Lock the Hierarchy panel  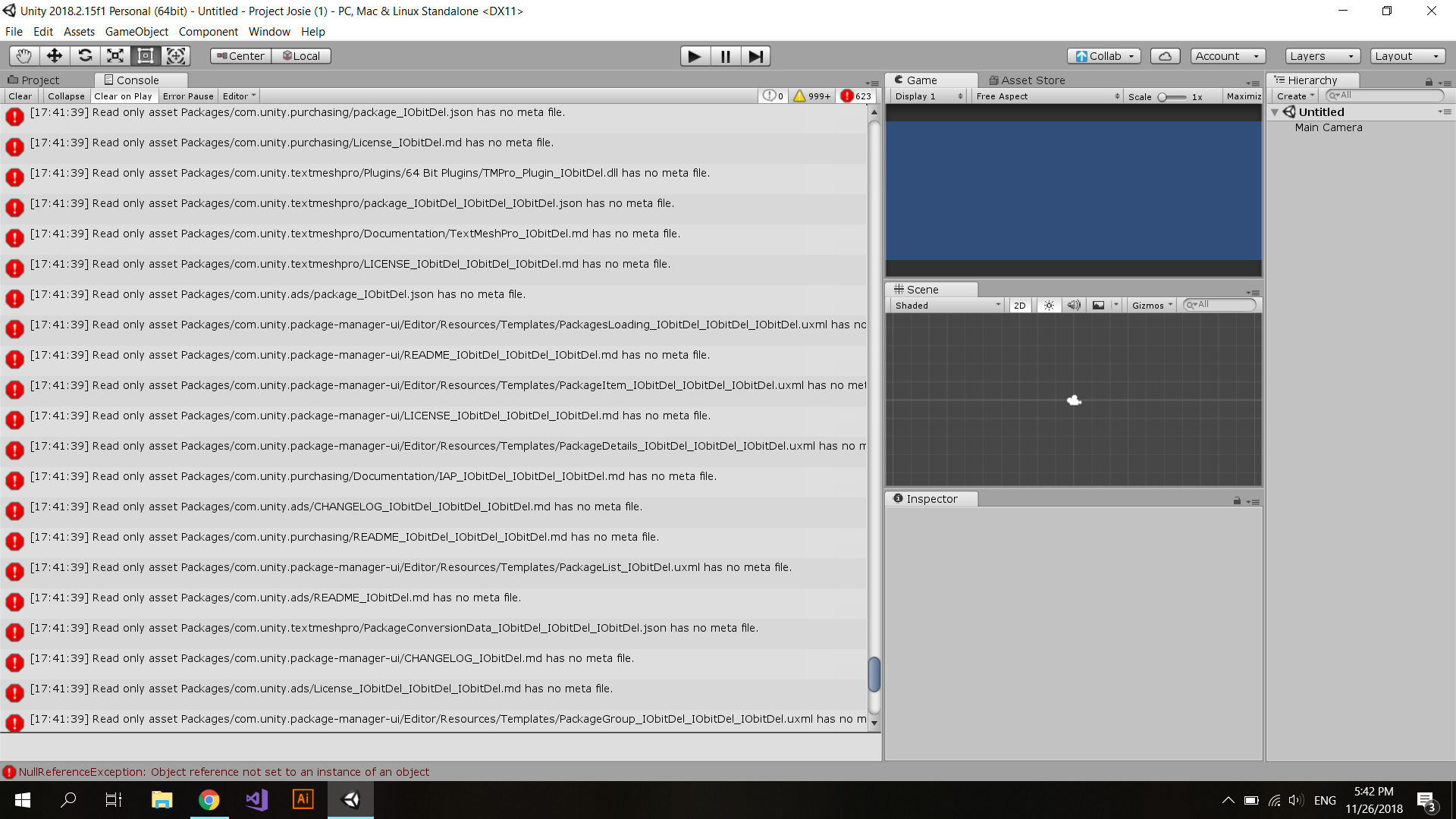1429,82
